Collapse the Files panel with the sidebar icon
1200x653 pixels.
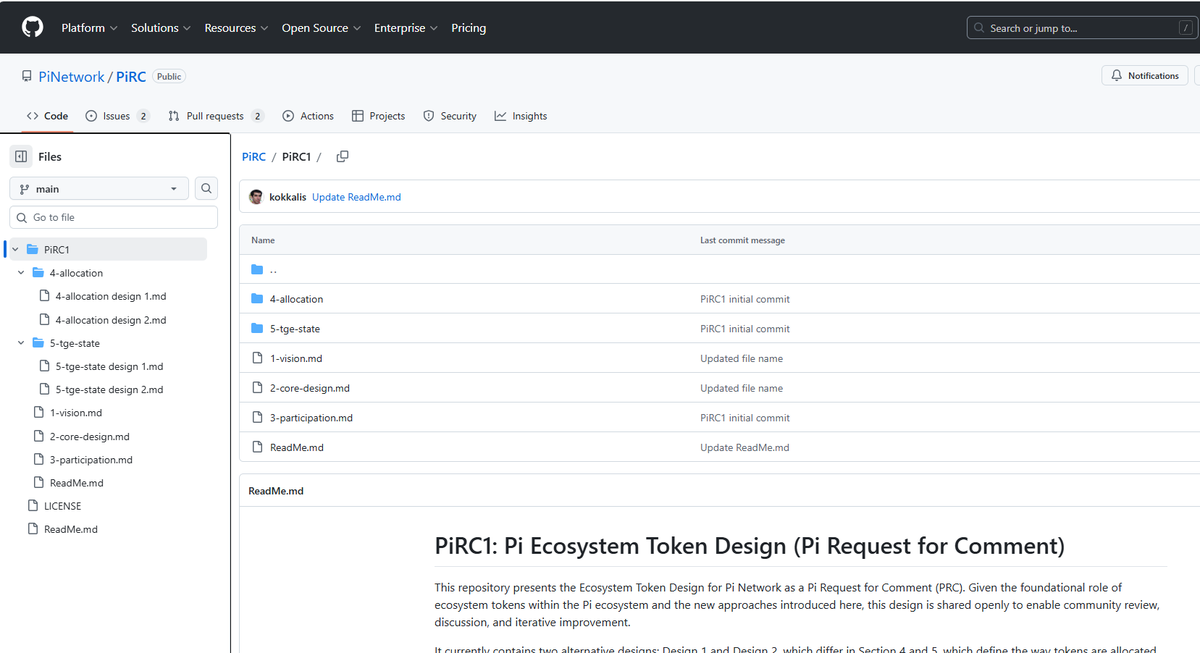[21, 157]
